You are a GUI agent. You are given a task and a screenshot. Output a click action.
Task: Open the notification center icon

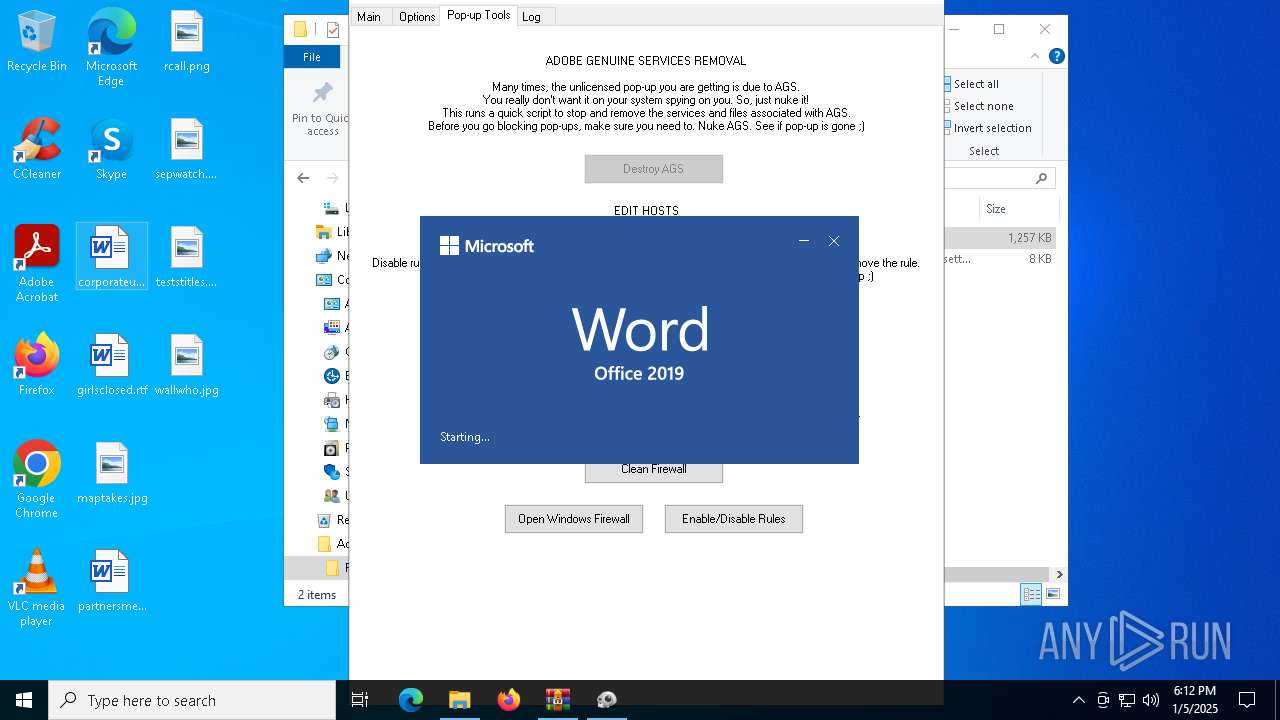pyautogui.click(x=1247, y=700)
